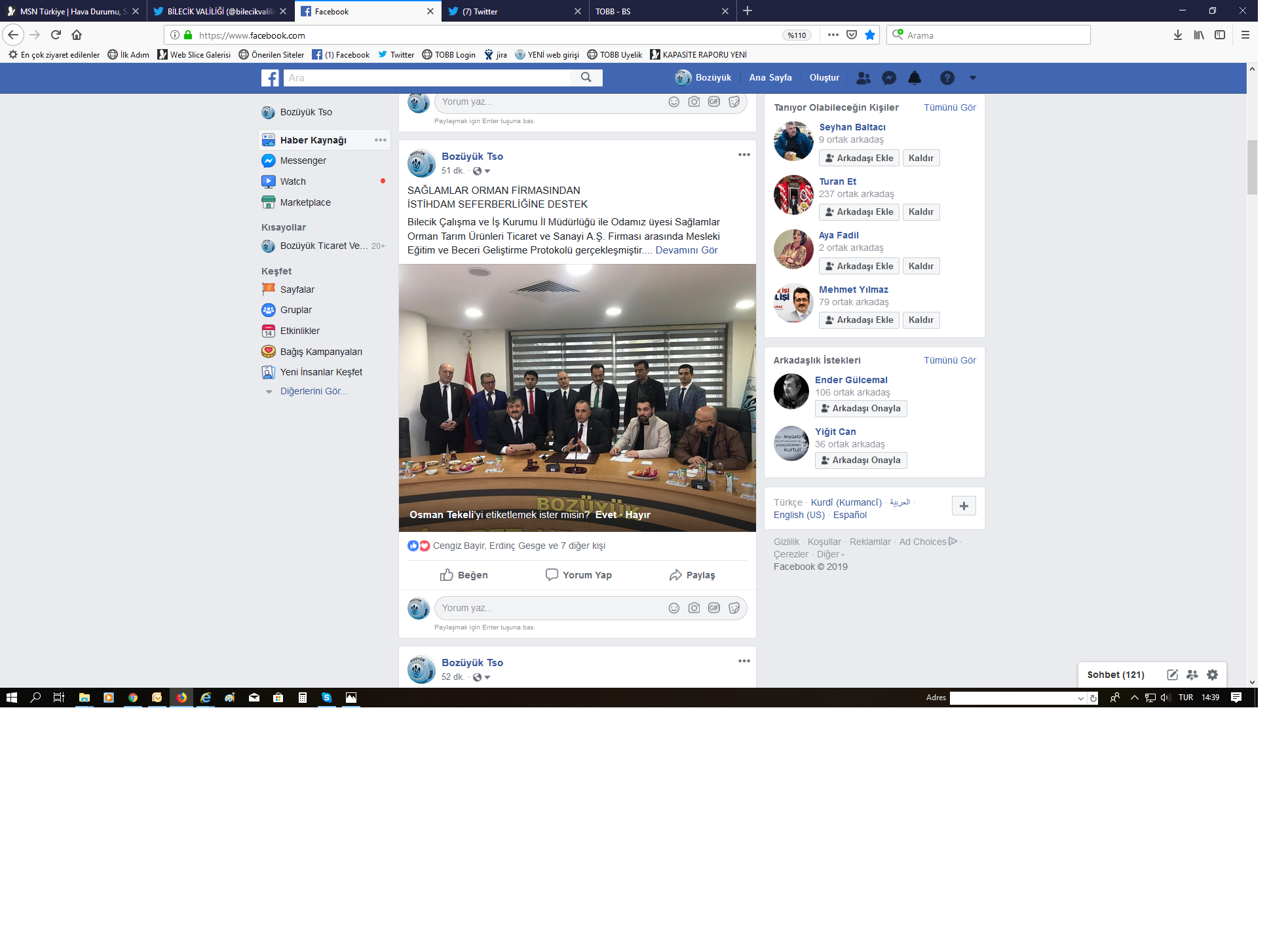1288x934 pixels.
Task: Open the TOBB Login bookmark
Action: (x=449, y=54)
